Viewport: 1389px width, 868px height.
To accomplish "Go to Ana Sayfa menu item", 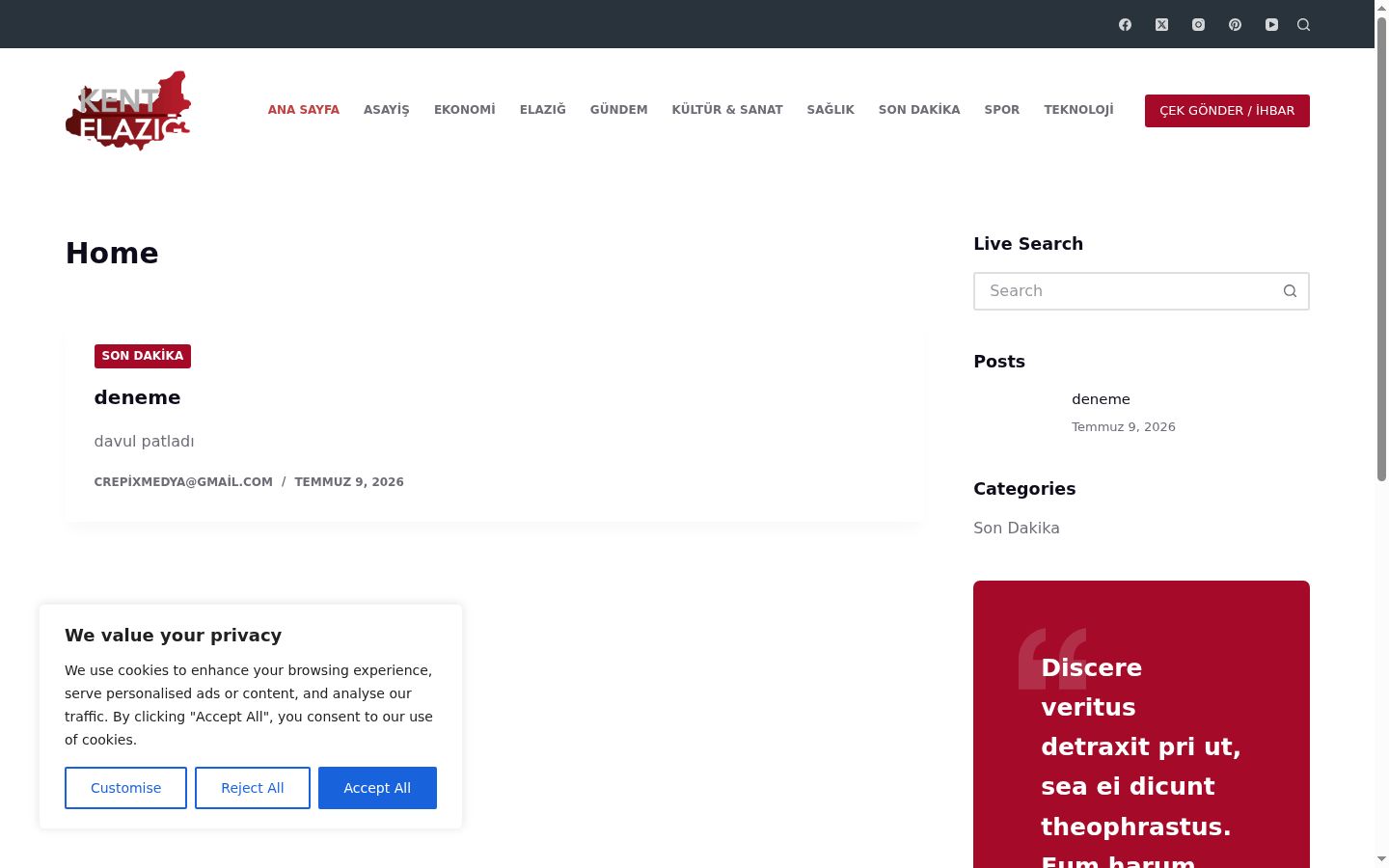I will [x=304, y=110].
